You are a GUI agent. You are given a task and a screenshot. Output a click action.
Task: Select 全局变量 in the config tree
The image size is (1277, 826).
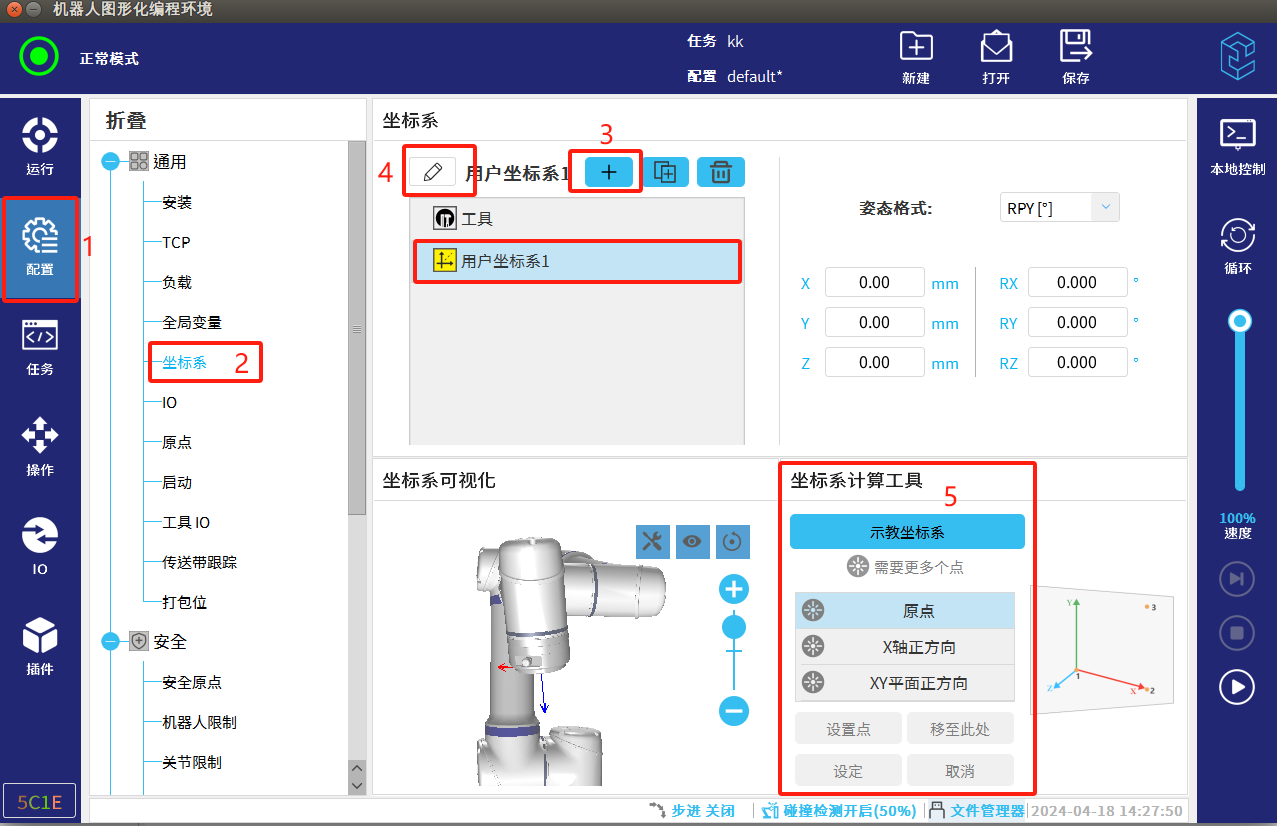point(192,322)
